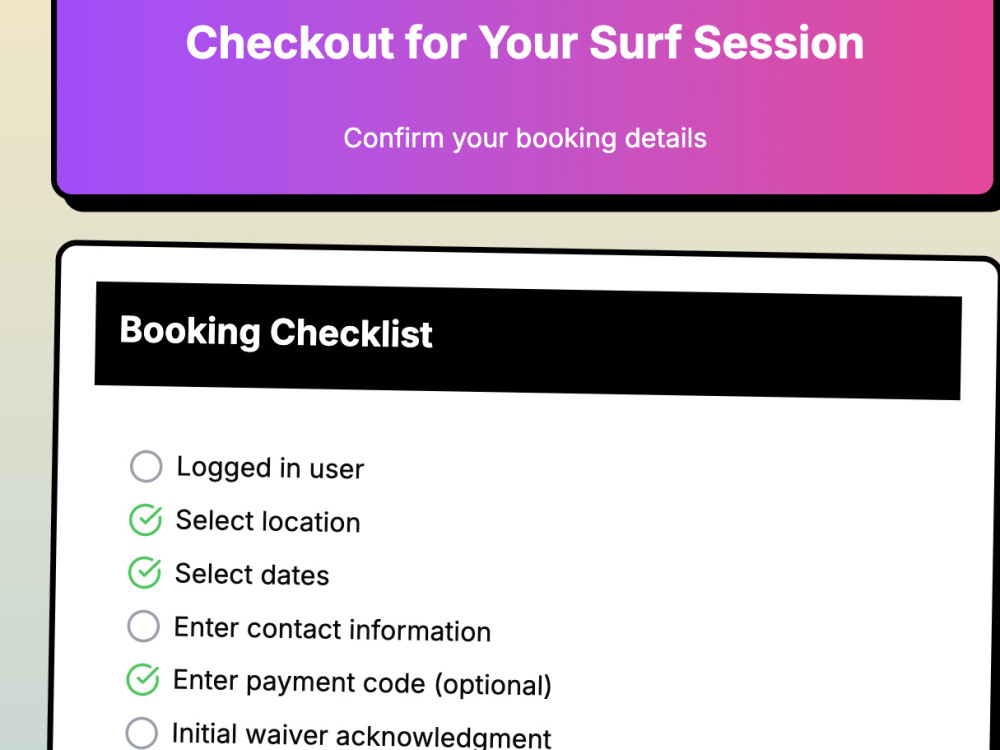1000x750 pixels.
Task: Click the green checkmark next to Select dates
Action: point(145,573)
